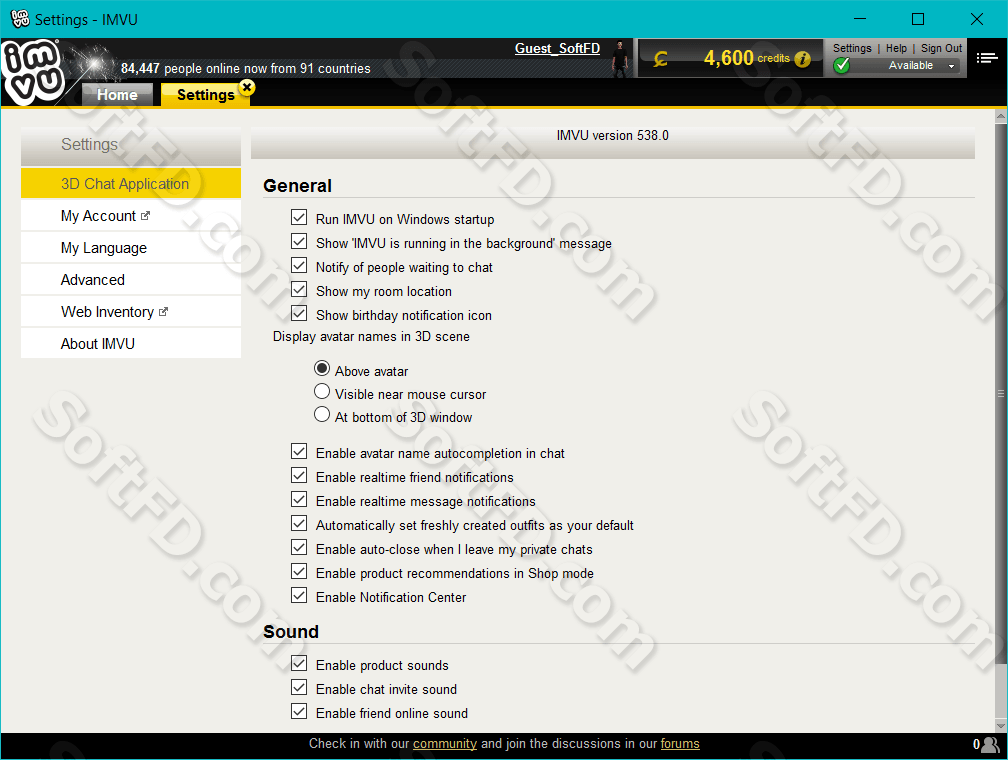The width and height of the screenshot is (1008, 760).
Task: Open the forums link in the footer
Action: point(680,744)
